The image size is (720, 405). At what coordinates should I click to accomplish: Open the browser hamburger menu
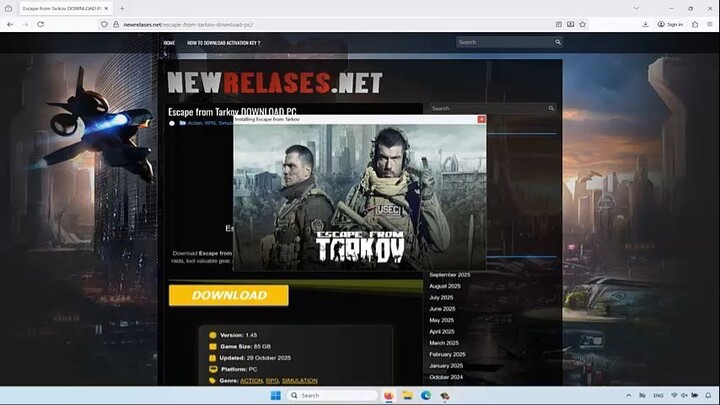[x=709, y=24]
